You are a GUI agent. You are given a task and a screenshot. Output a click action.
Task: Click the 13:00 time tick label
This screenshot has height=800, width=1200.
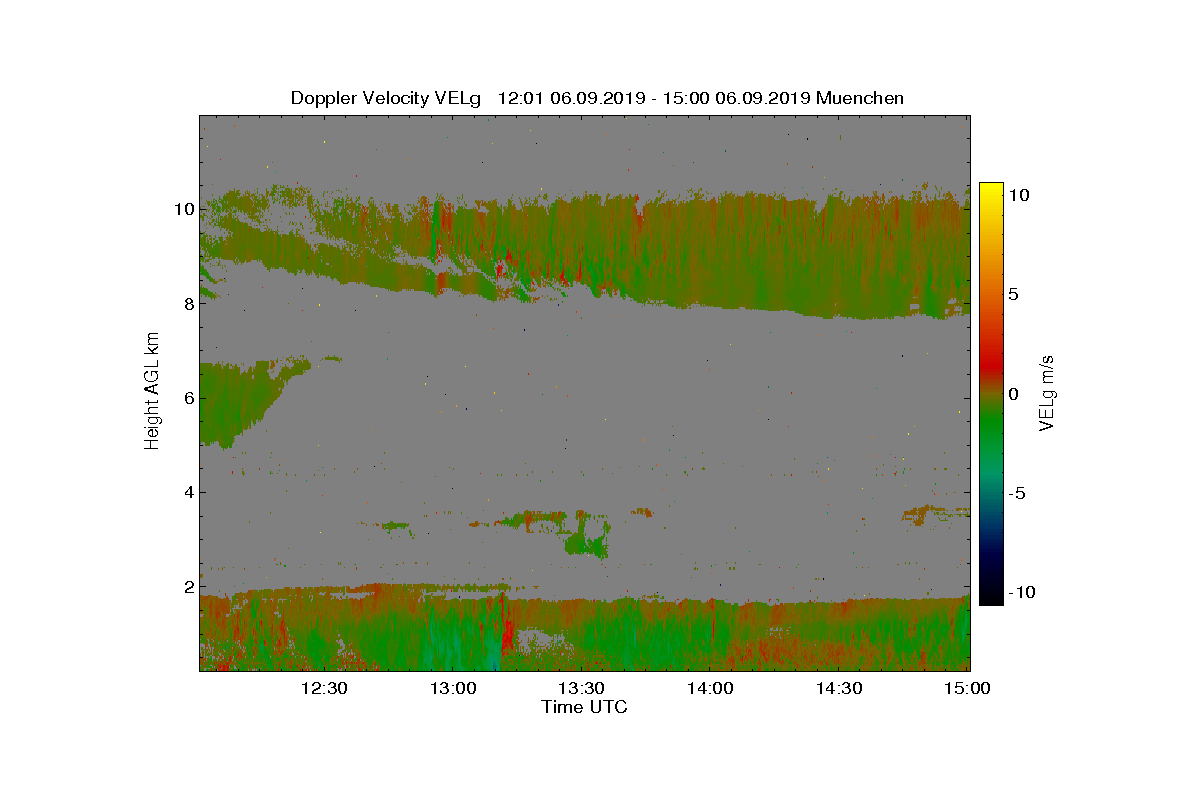tap(452, 688)
